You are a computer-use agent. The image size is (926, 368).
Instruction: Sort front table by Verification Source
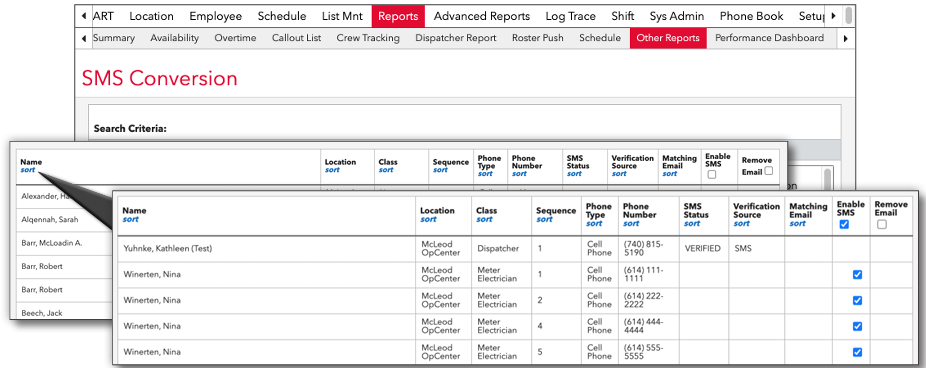coord(741,223)
